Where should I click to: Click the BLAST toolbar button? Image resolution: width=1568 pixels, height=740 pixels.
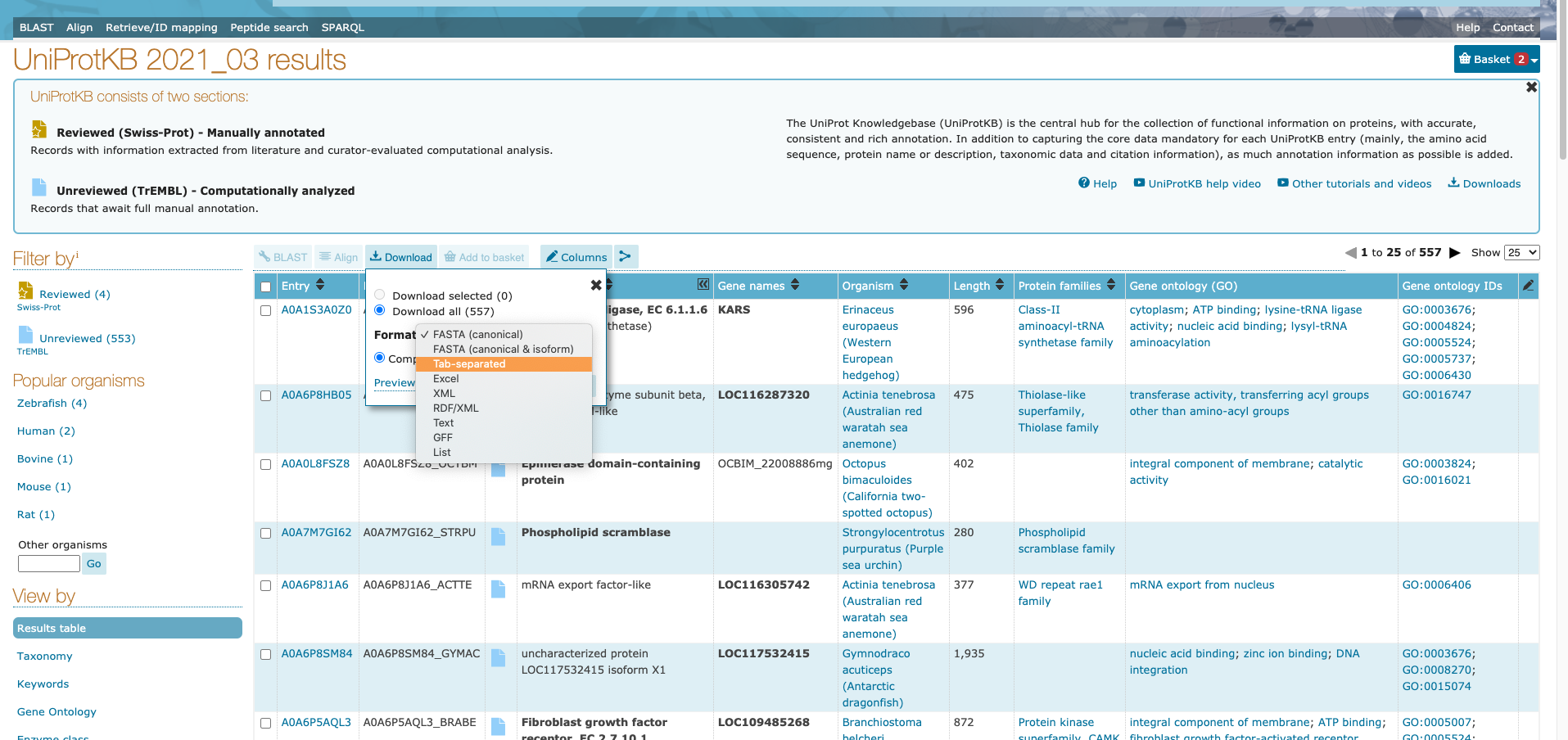pos(283,257)
